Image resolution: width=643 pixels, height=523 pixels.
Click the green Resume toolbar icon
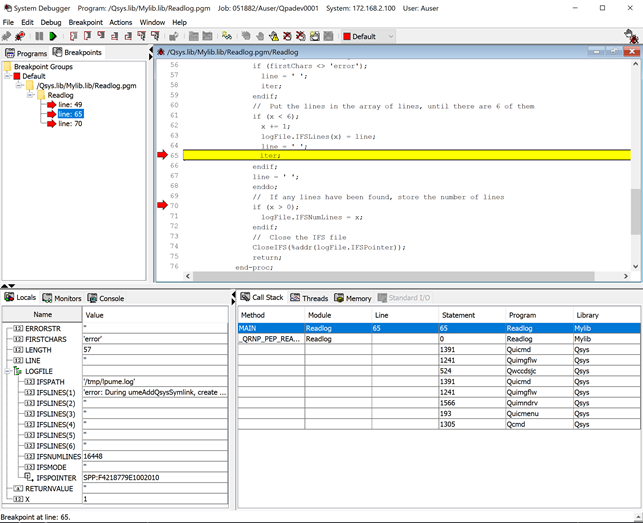pos(53,36)
